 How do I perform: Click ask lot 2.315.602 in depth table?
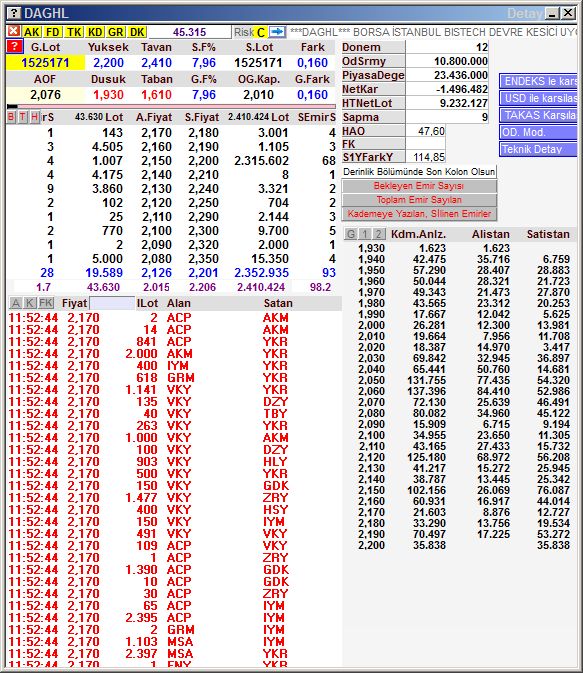click(x=261, y=161)
